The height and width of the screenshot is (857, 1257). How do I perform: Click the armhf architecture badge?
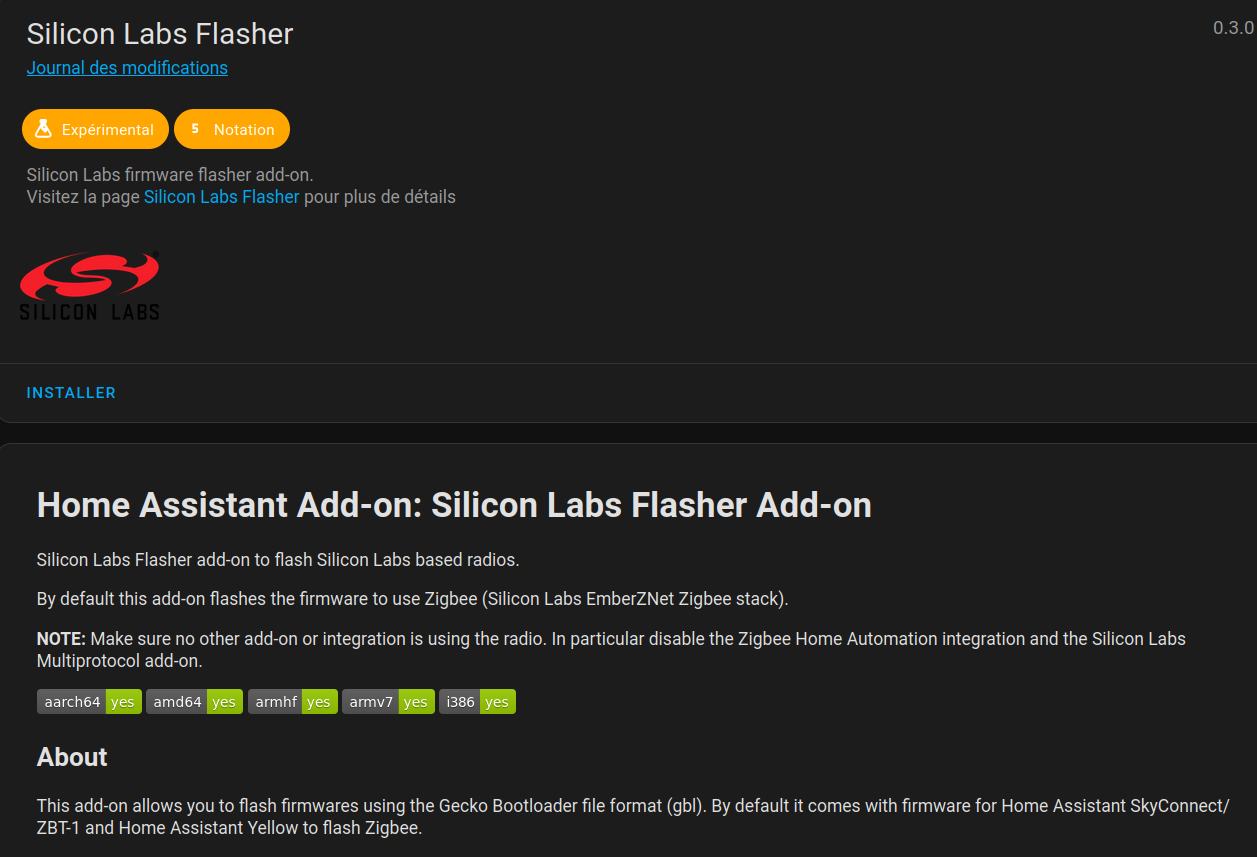coord(291,702)
